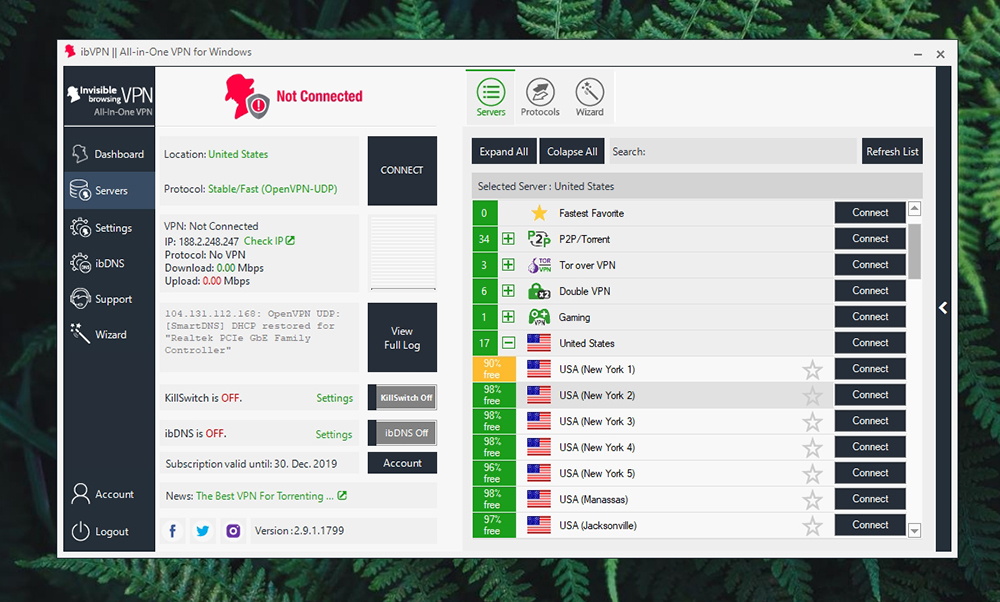Favorite the USA (Jacksonville) server star
1000x602 pixels.
pos(812,526)
